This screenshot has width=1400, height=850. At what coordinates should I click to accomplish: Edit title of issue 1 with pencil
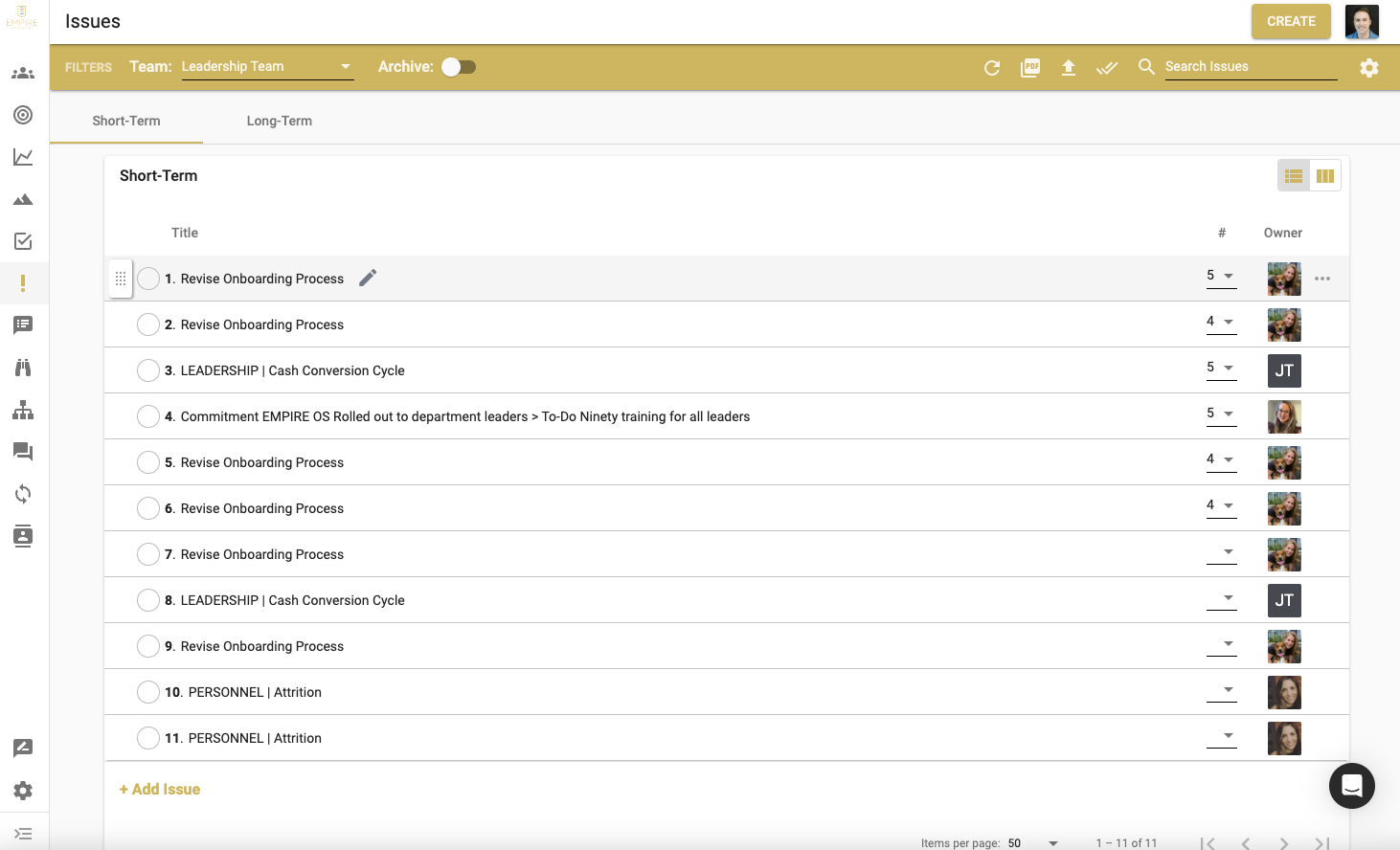368,278
